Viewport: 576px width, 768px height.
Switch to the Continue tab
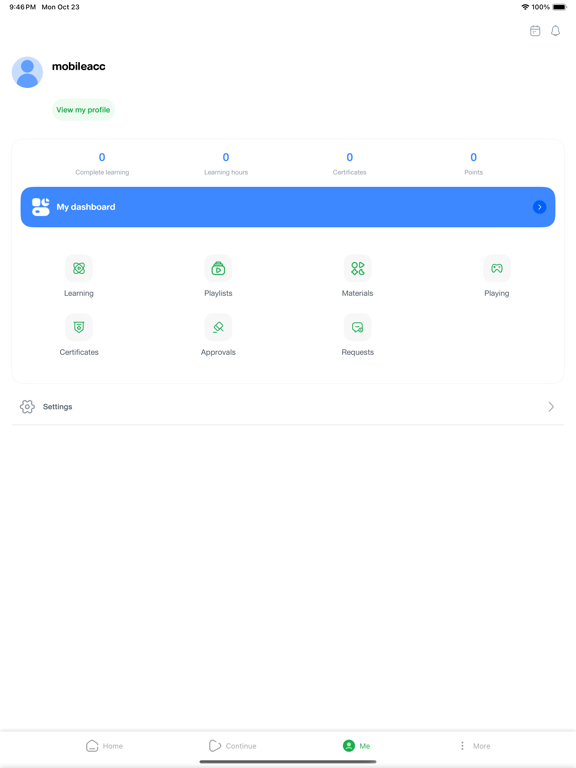pos(232,745)
